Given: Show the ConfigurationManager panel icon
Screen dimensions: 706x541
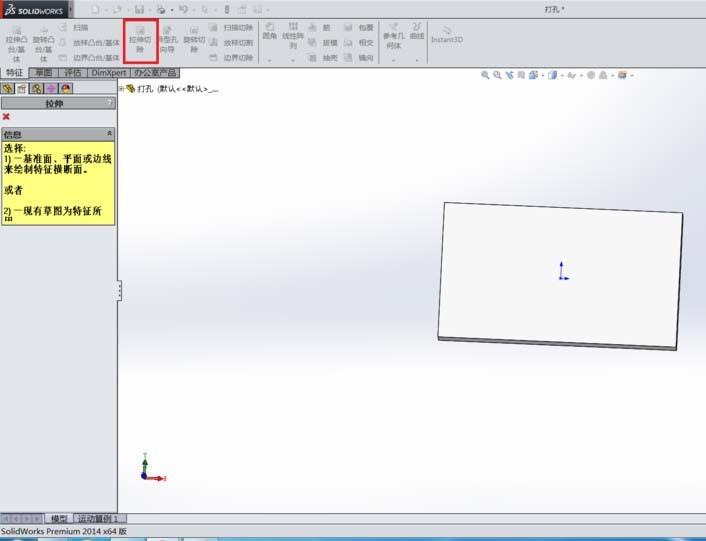Looking at the screenshot, I should 36,88.
